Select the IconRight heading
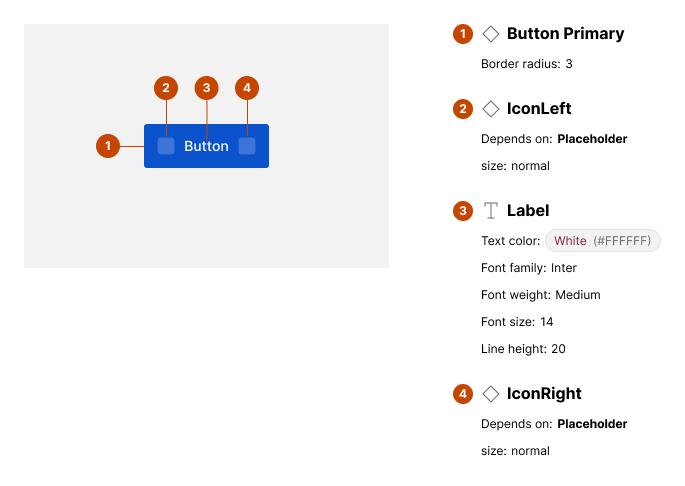 544,394
